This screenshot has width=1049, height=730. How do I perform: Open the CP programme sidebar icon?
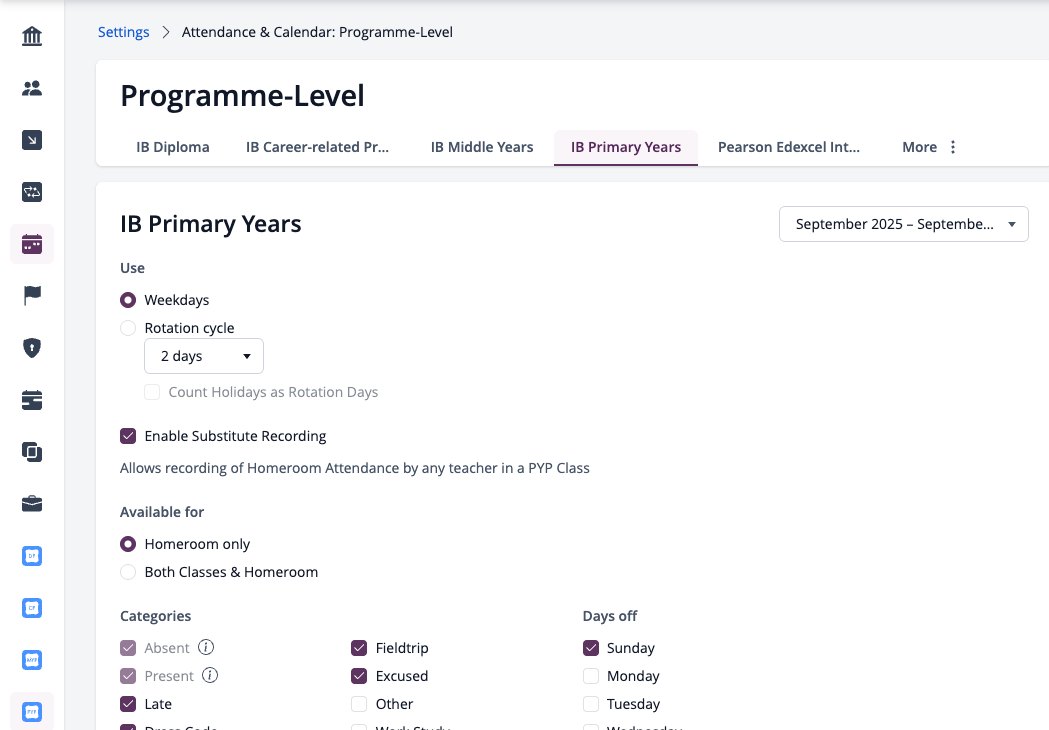point(32,608)
